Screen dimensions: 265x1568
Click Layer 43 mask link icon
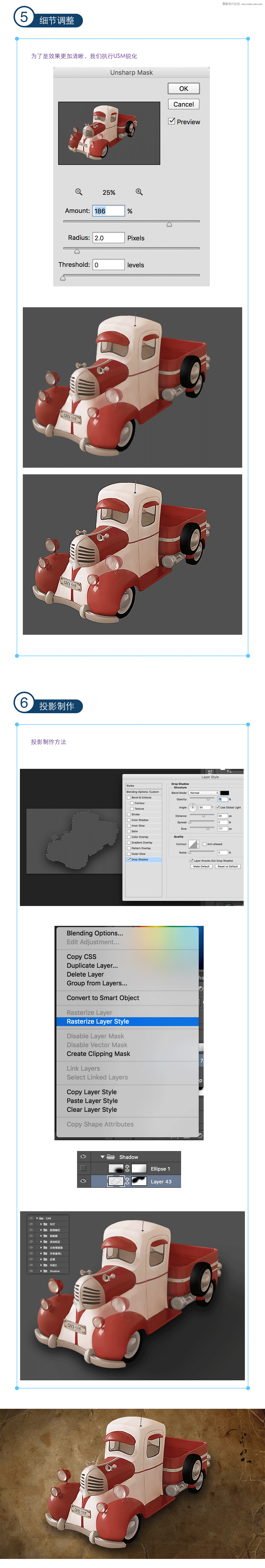tap(127, 1181)
